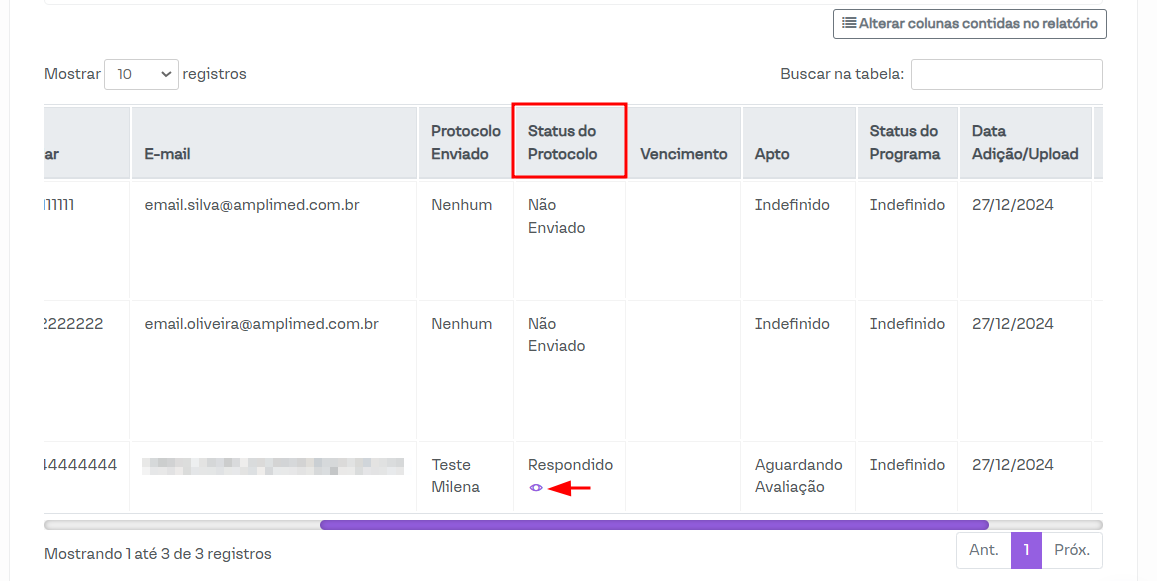This screenshot has height=581, width=1157.
Task: Click the Aguardando Avaliação cell
Action: [x=798, y=476]
